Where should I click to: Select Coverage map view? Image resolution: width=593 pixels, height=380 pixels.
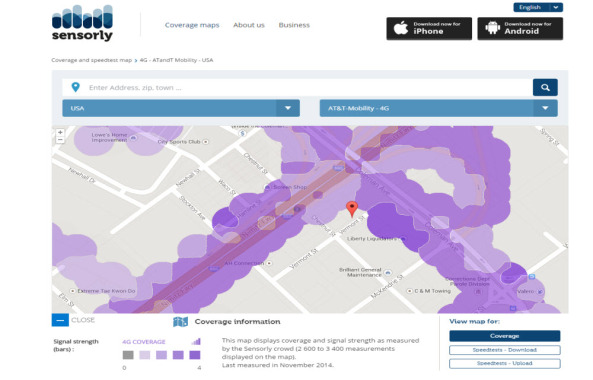505,336
